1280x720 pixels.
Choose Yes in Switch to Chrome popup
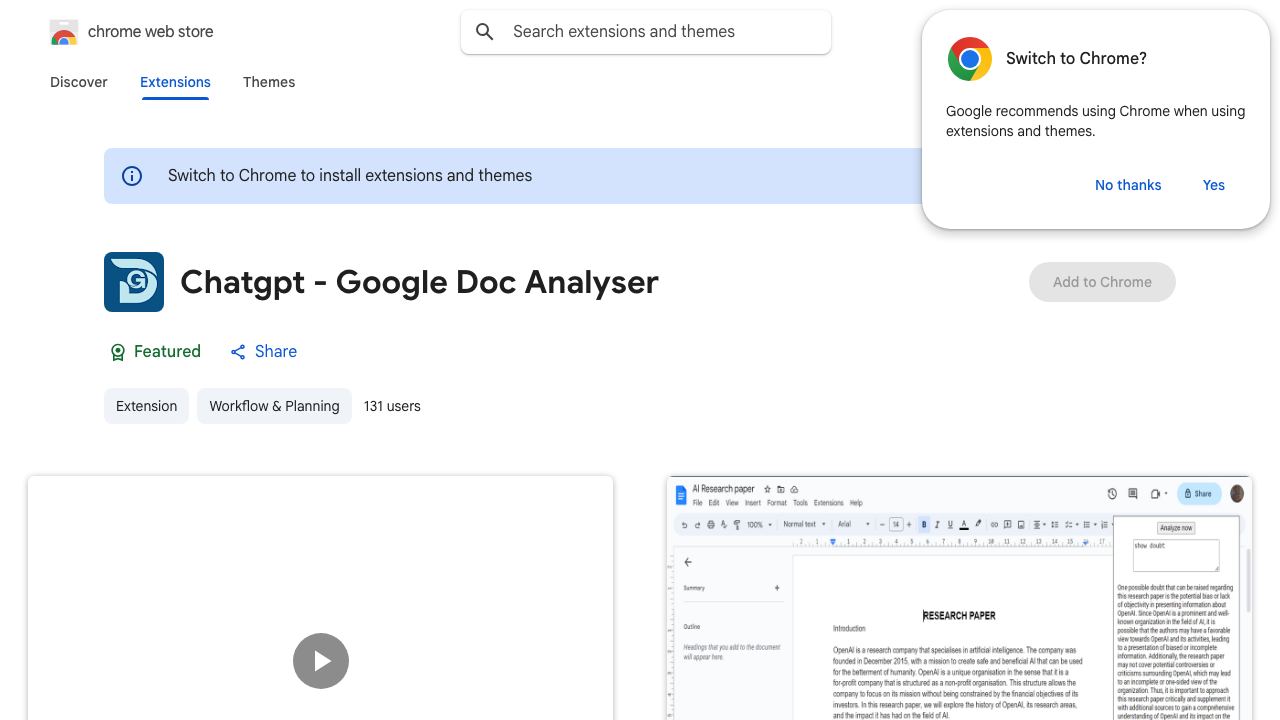pos(1214,185)
